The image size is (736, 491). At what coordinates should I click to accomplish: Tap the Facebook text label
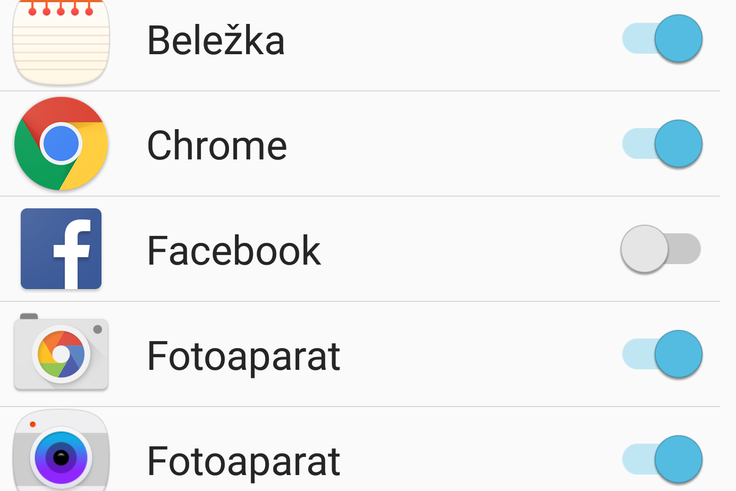(x=234, y=250)
